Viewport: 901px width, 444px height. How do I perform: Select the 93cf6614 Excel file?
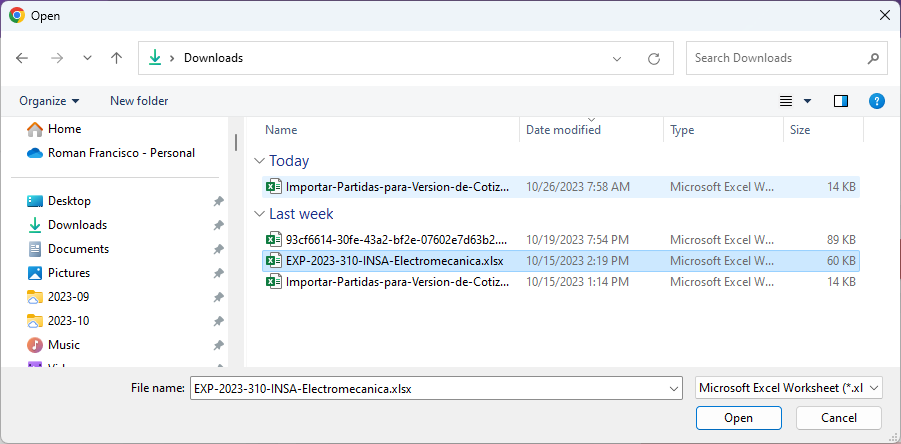click(396, 240)
